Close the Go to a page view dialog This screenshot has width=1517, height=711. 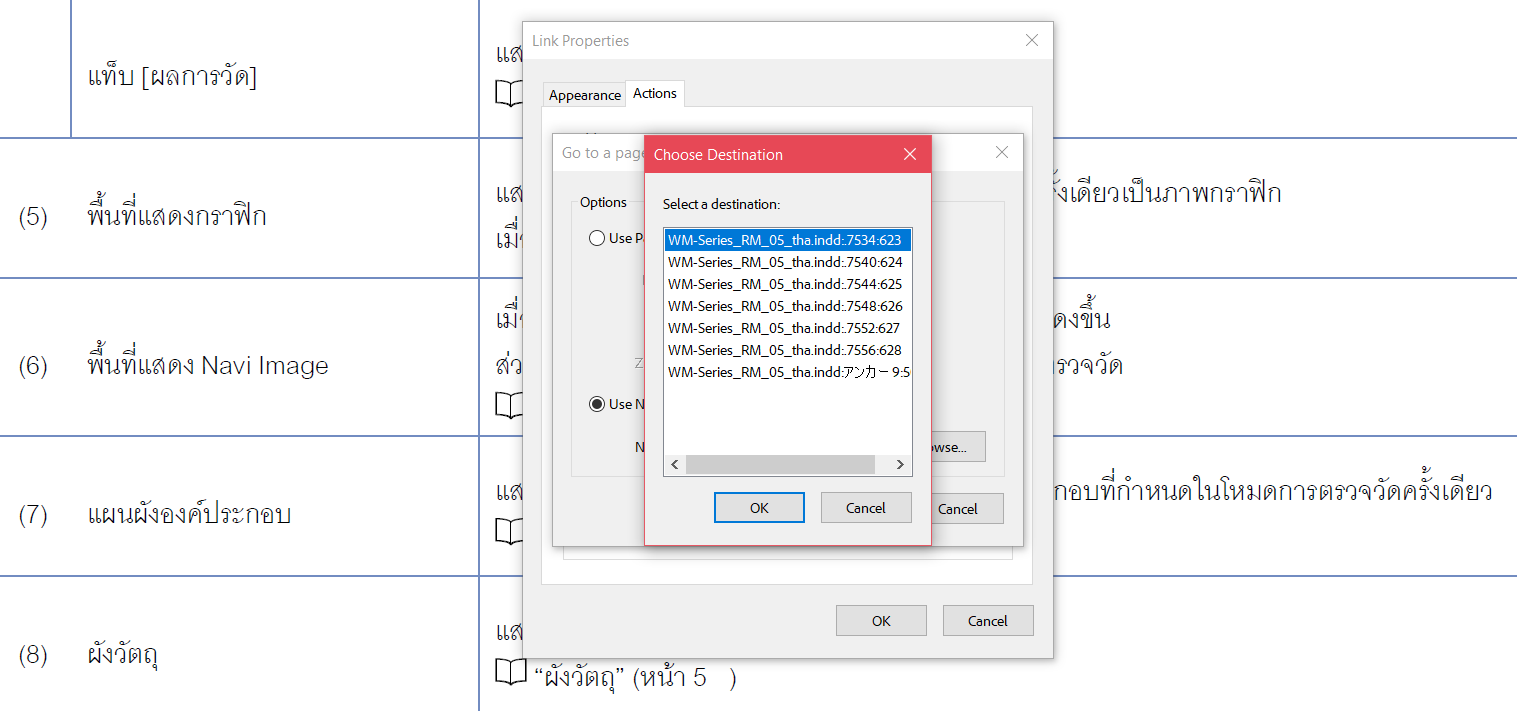pos(1001,152)
